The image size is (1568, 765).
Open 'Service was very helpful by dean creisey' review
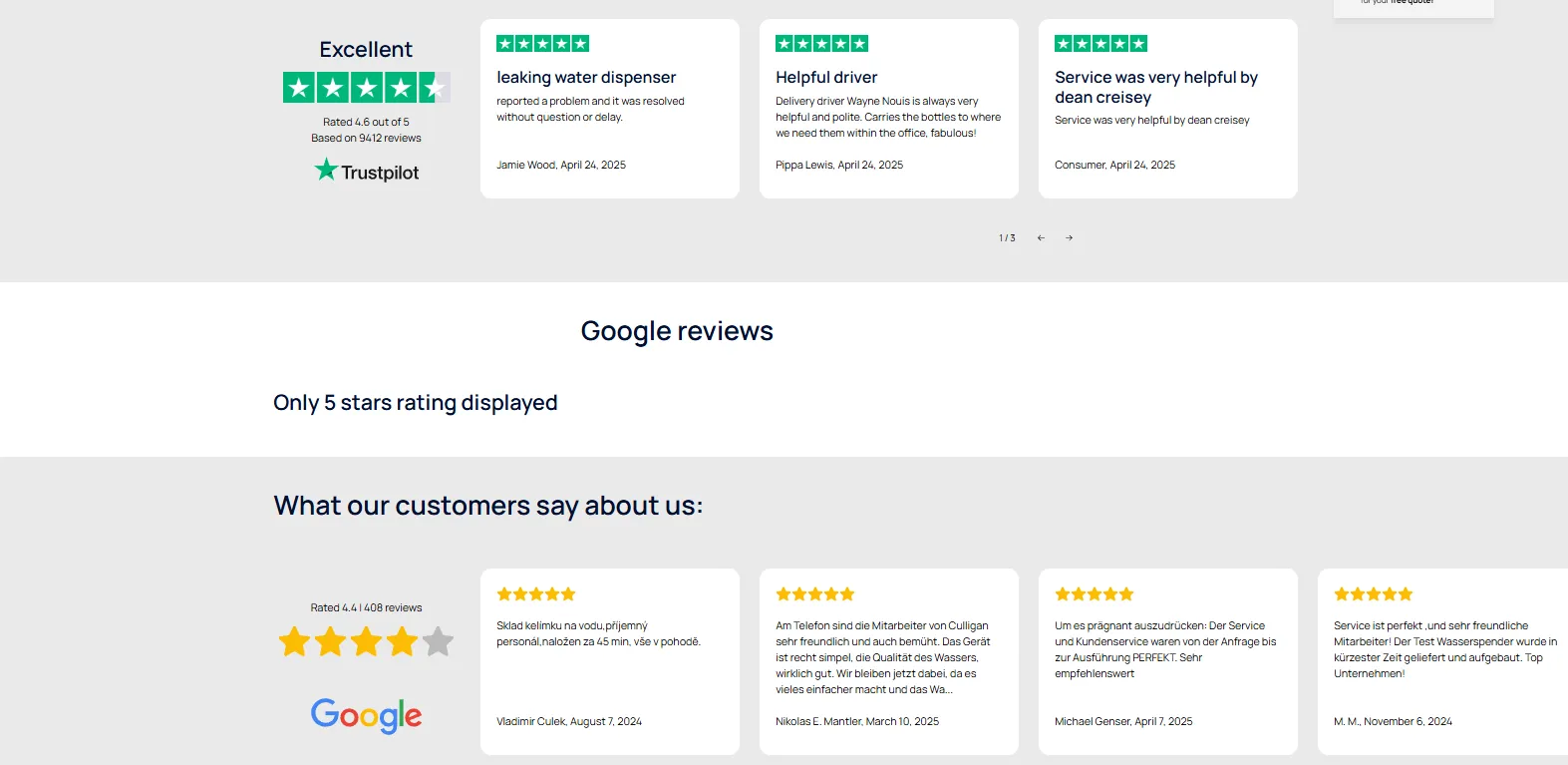click(1156, 87)
